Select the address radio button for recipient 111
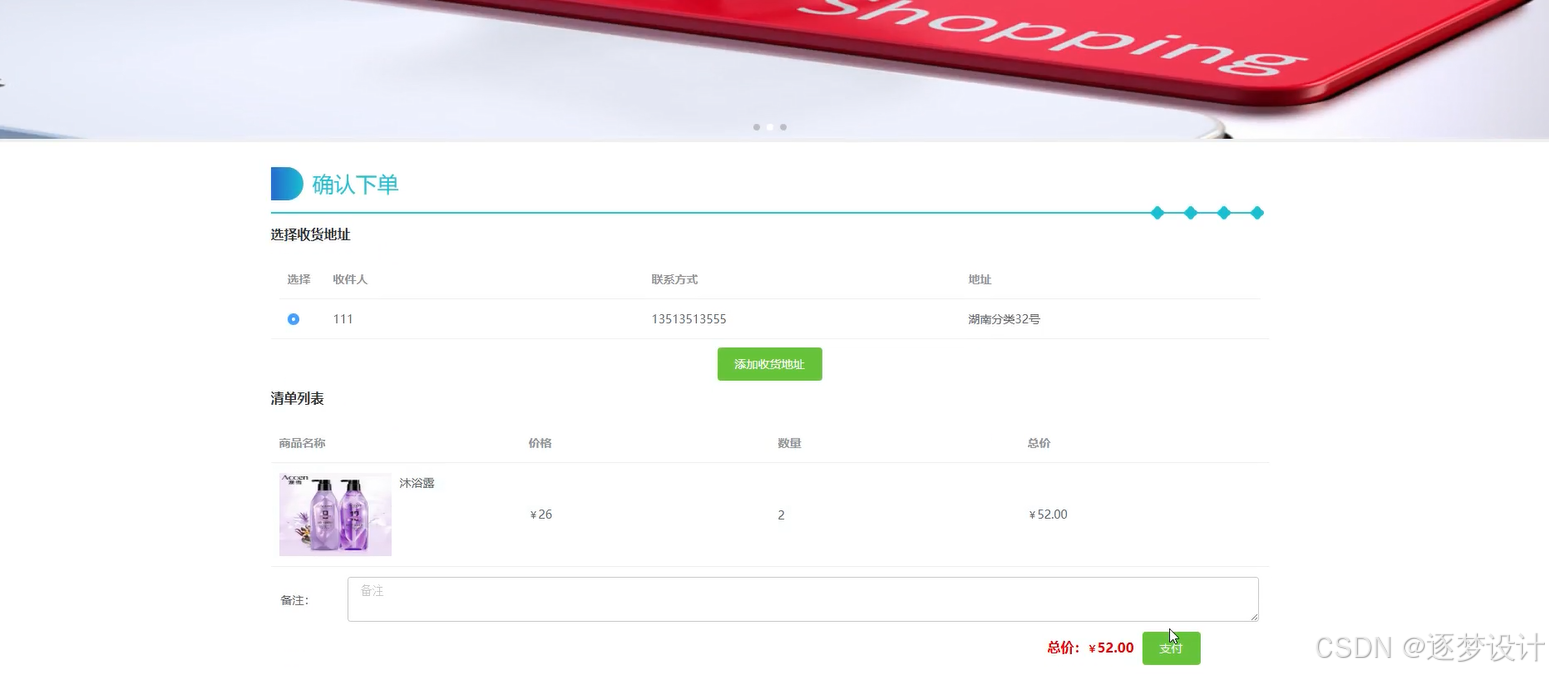The height and width of the screenshot is (674, 1549). pyautogui.click(x=293, y=319)
